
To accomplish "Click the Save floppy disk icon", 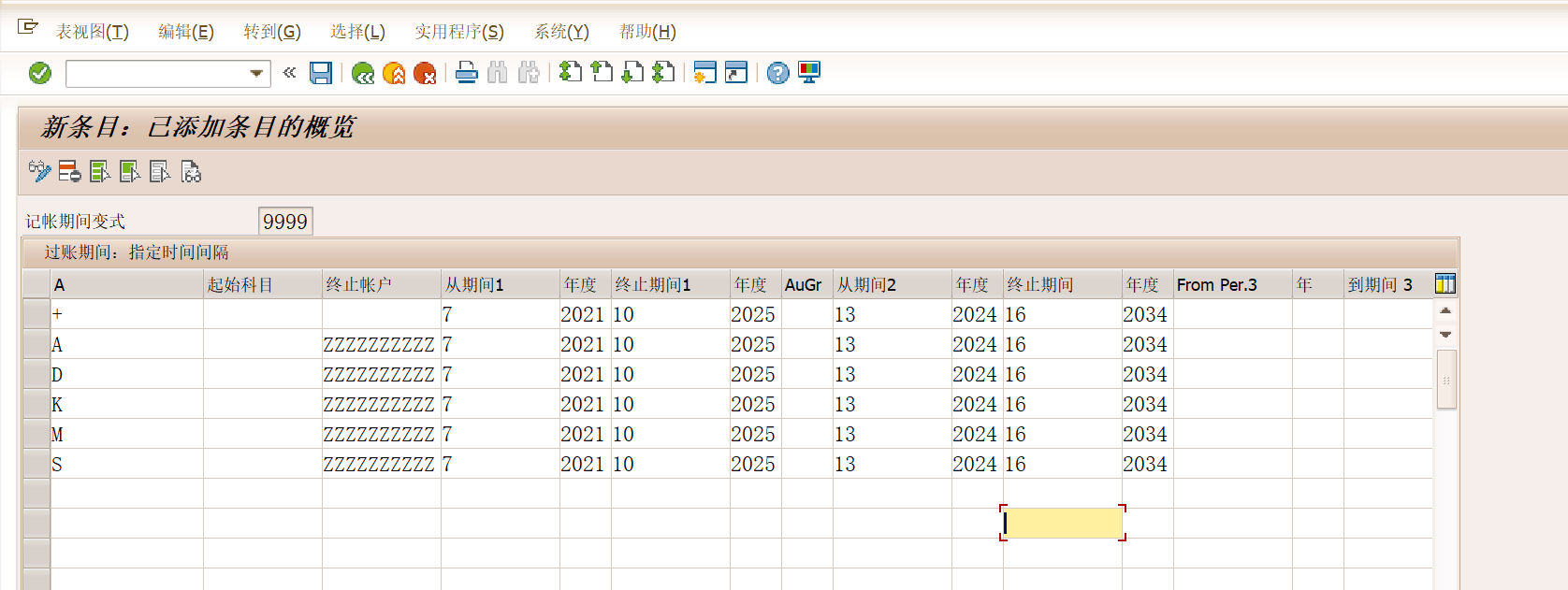I will [x=321, y=73].
